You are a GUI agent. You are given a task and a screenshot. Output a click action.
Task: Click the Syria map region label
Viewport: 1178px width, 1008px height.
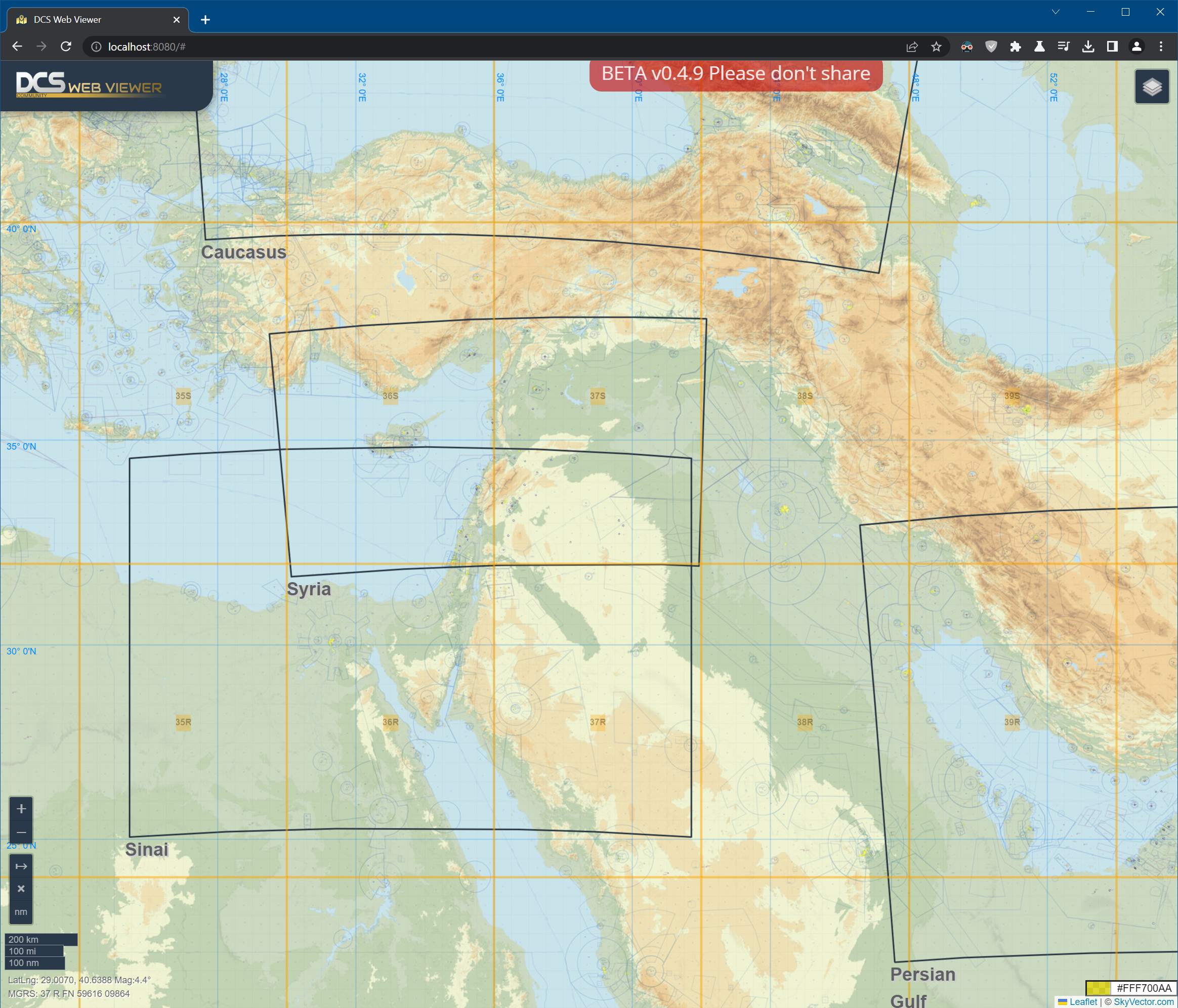309,589
